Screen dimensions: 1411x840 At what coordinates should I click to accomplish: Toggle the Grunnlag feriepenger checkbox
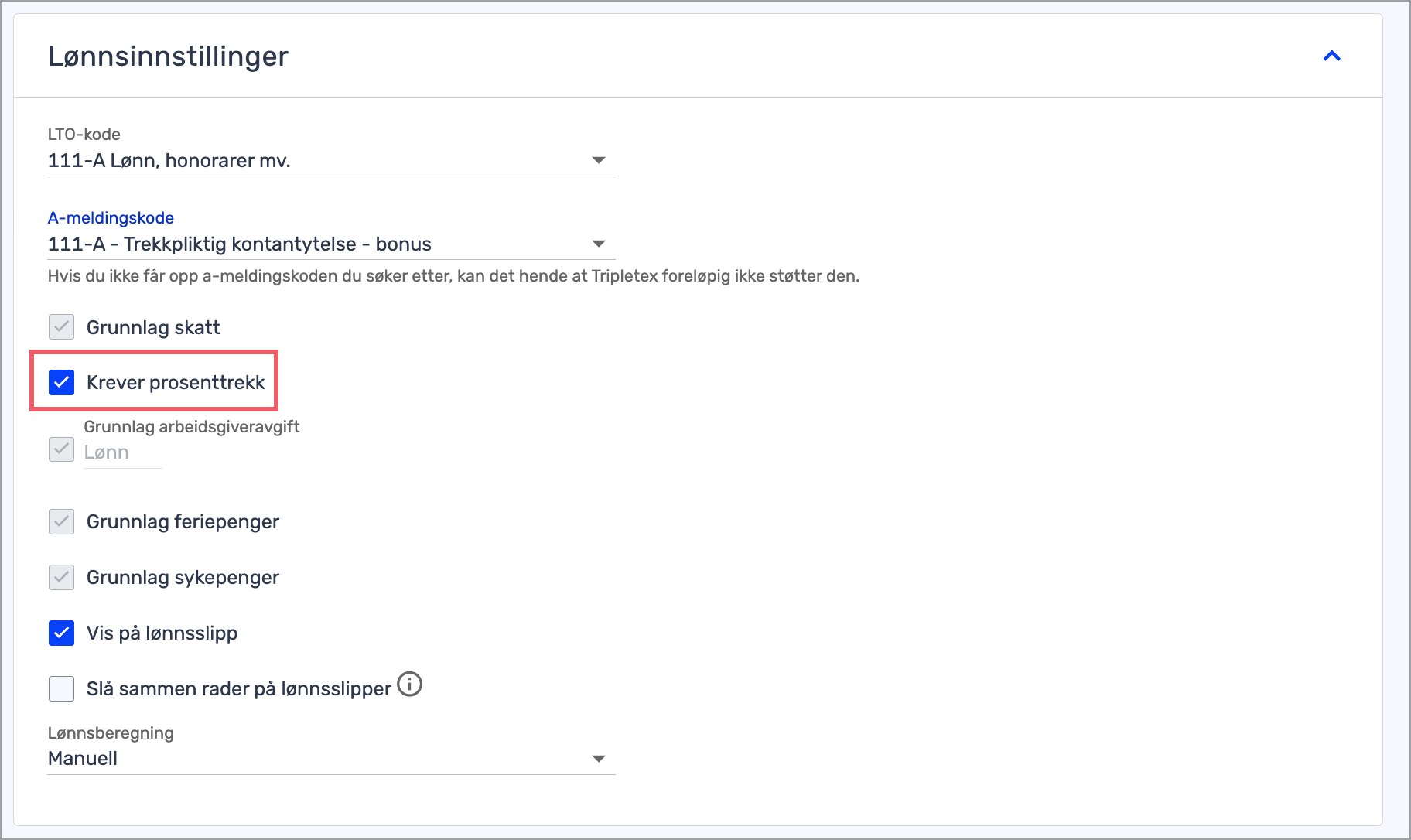[x=61, y=522]
